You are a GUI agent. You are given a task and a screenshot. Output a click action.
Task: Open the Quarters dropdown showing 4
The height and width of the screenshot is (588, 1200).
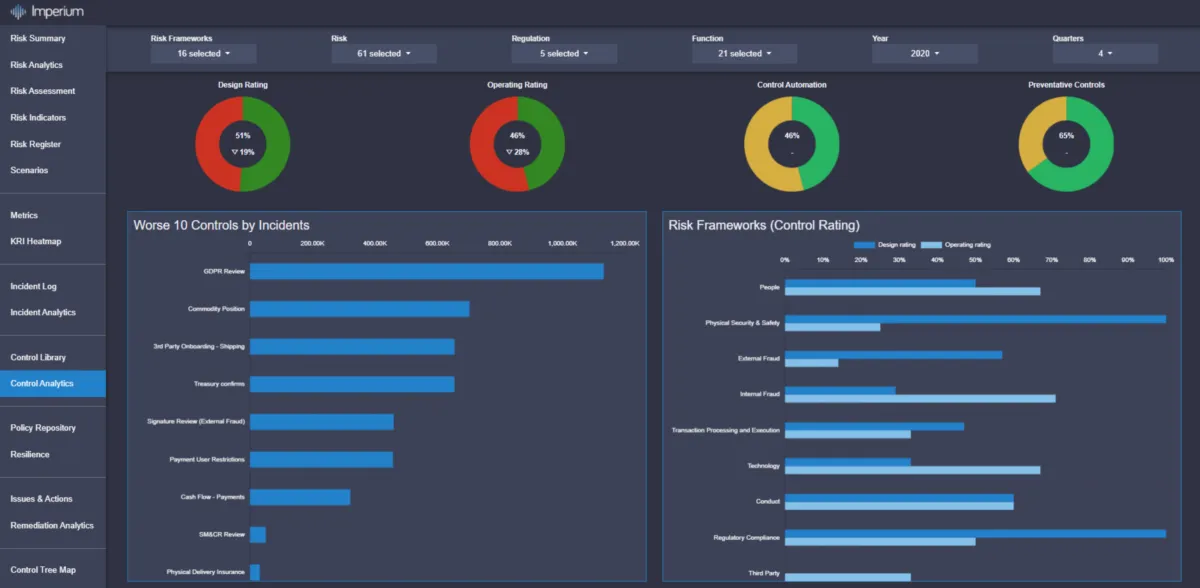[x=1105, y=54]
